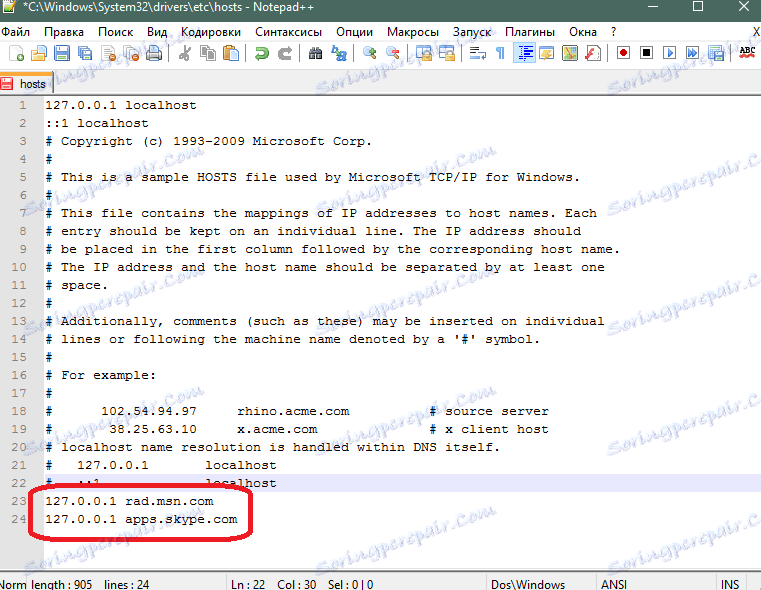761x590 pixels.
Task: Toggle the Document Map icon
Action: pos(570,53)
